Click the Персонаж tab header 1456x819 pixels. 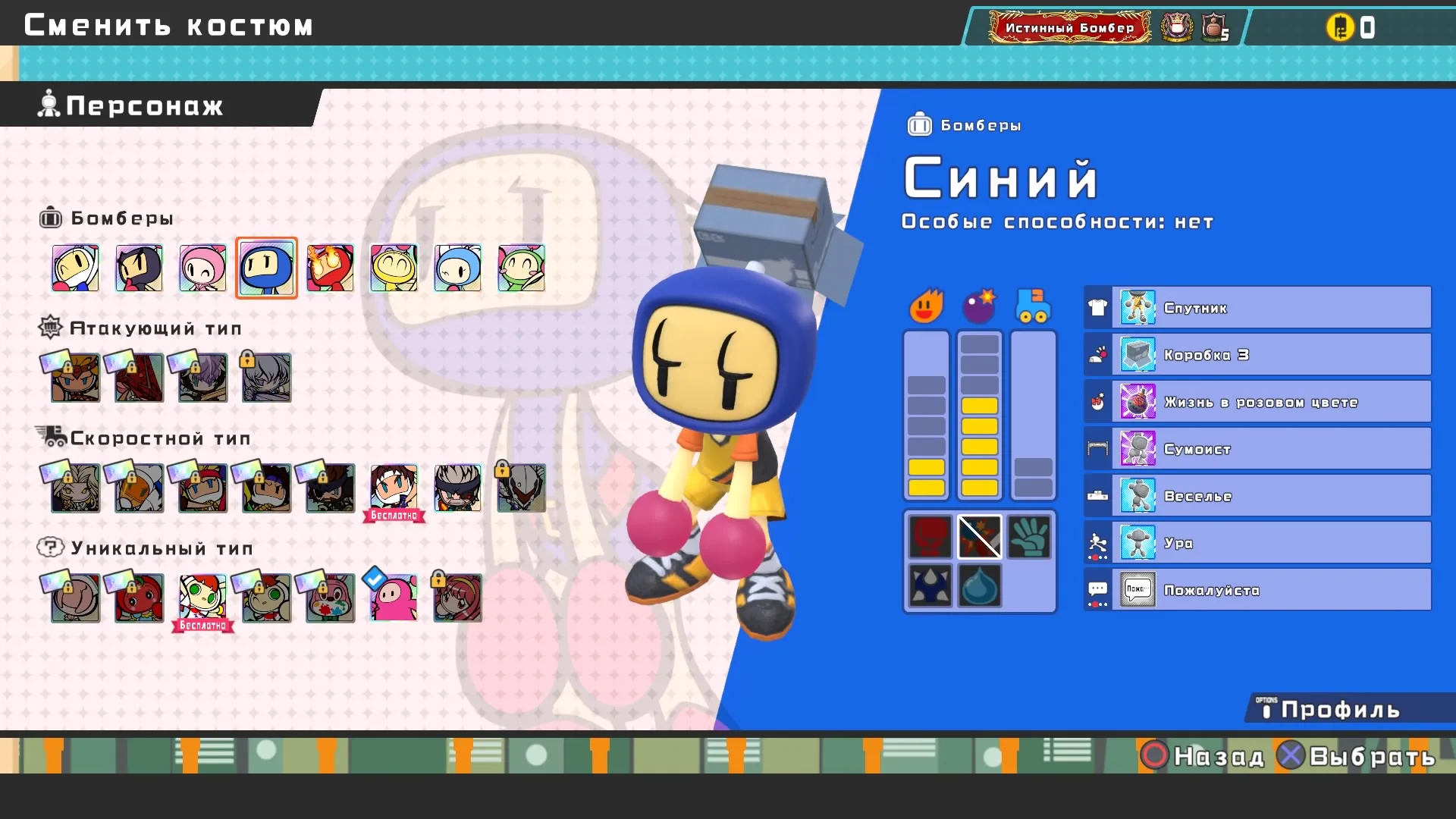144,106
